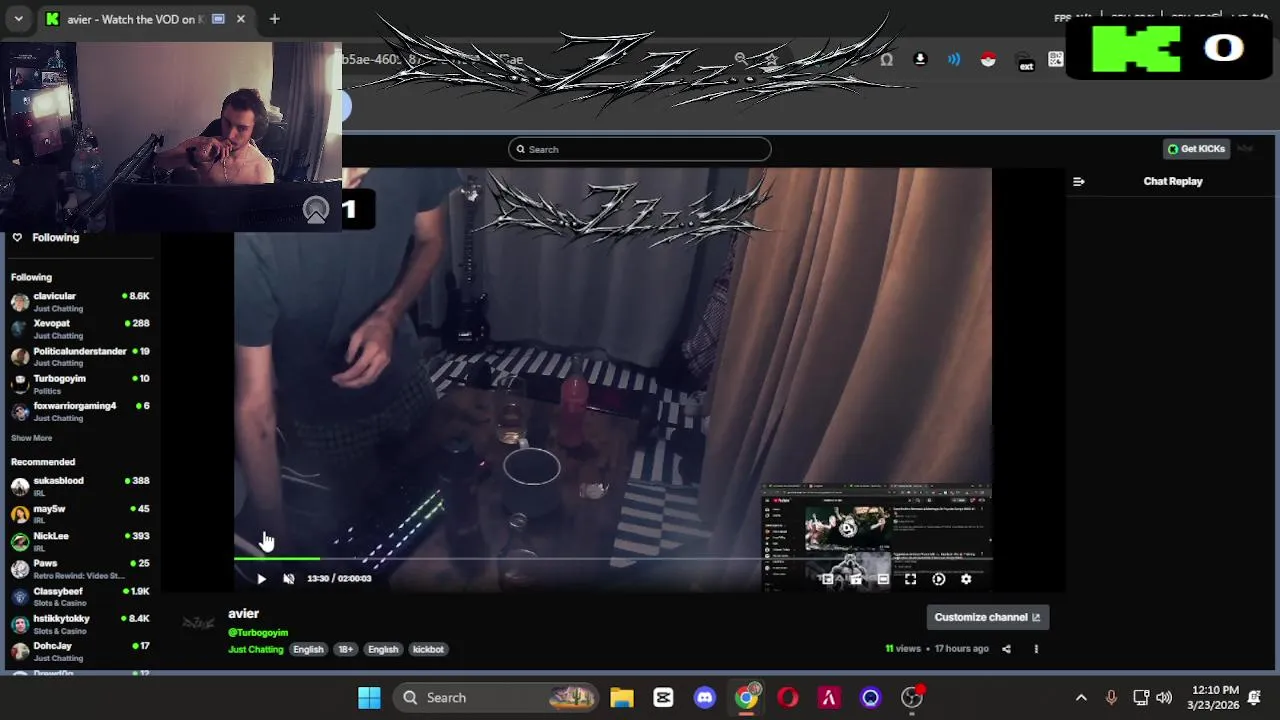Open clavicular channel in Following list
The width and height of the screenshot is (1280, 720).
point(80,301)
